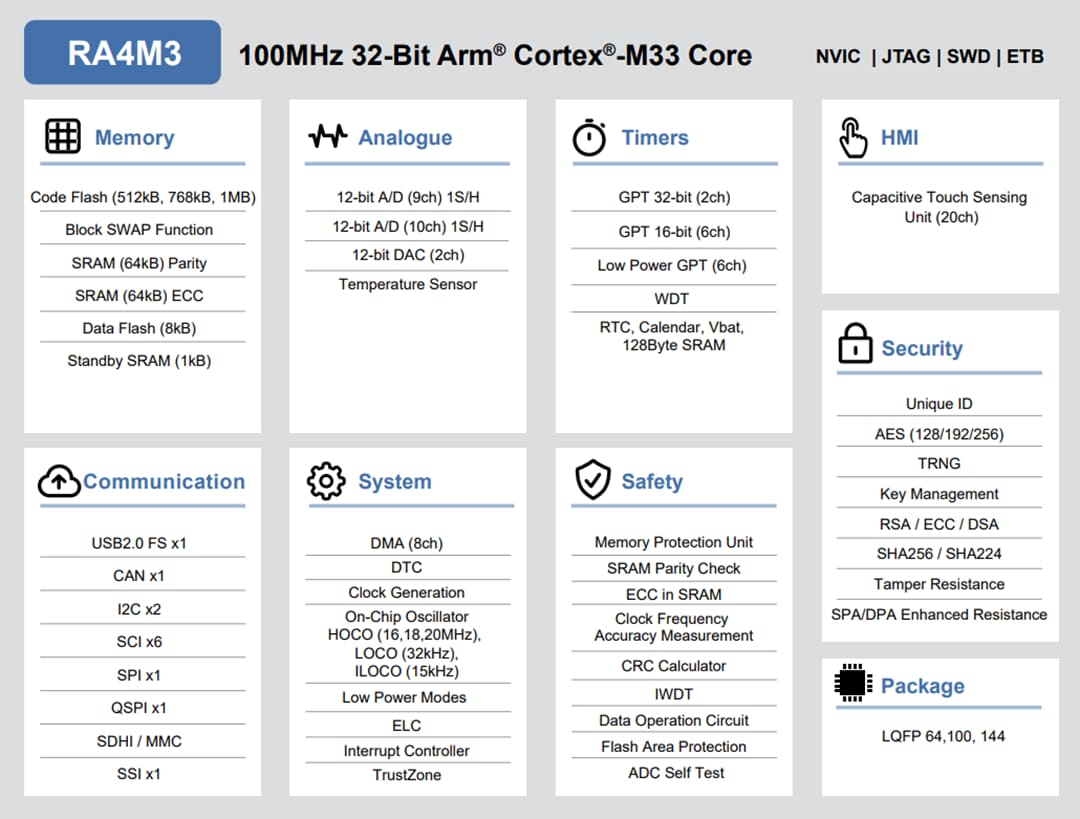
Task: Click the TrustZone entry under System
Action: coord(407,775)
